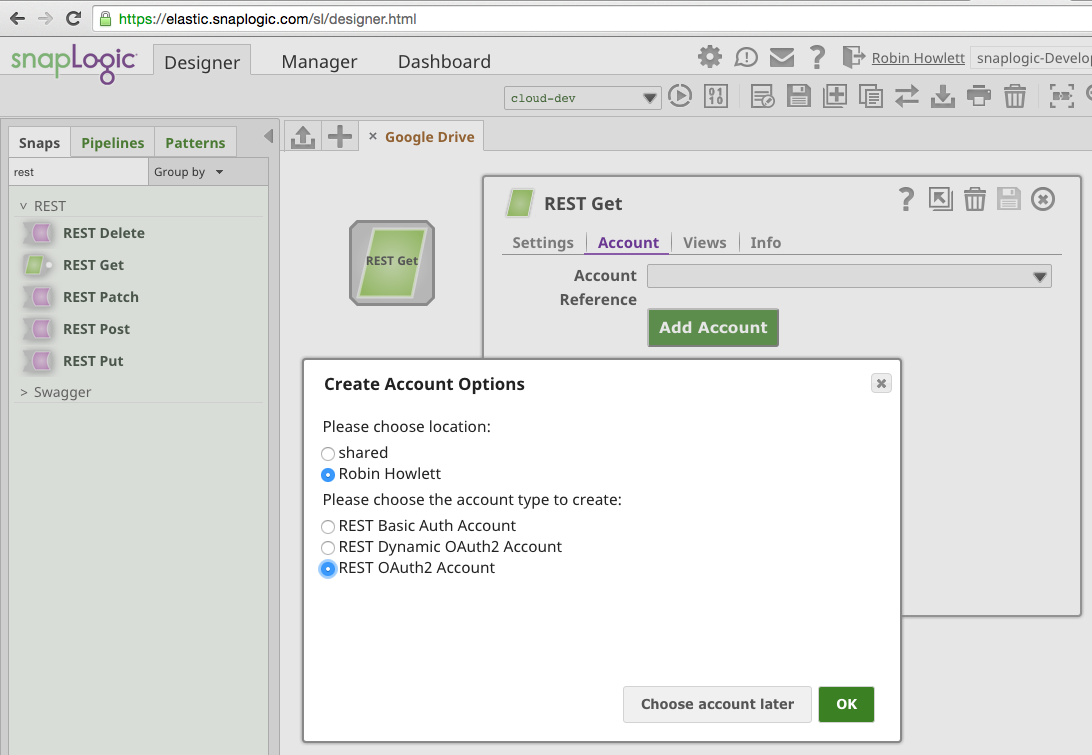This screenshot has height=755, width=1092.
Task: Open the Robin Howlett user link
Action: pos(918,58)
